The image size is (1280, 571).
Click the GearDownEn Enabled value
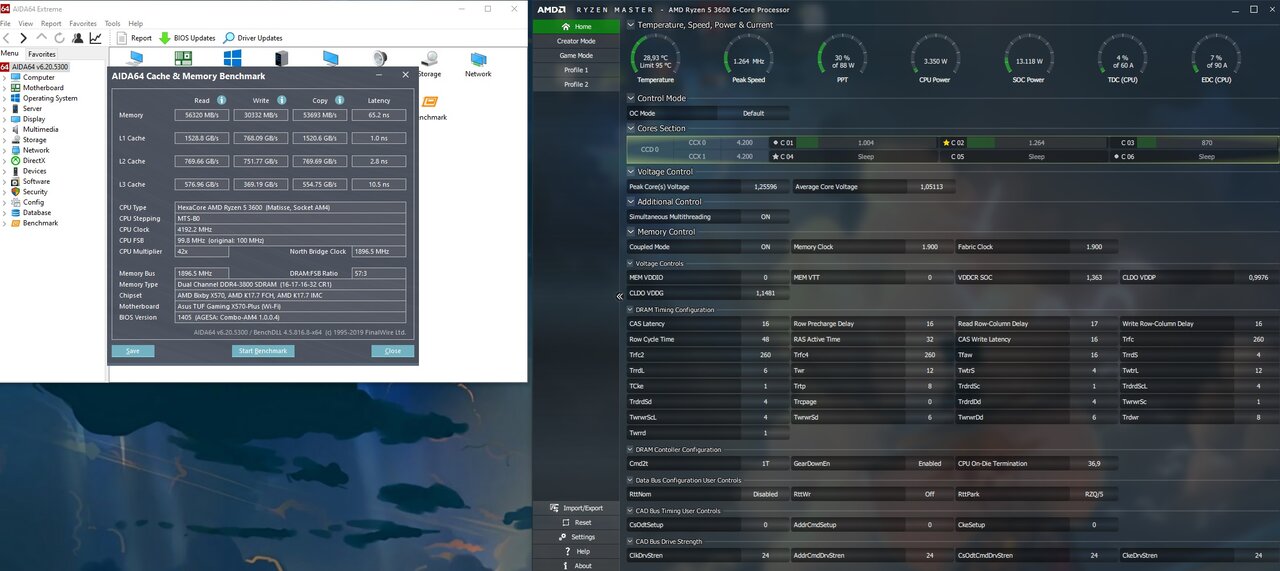click(929, 464)
